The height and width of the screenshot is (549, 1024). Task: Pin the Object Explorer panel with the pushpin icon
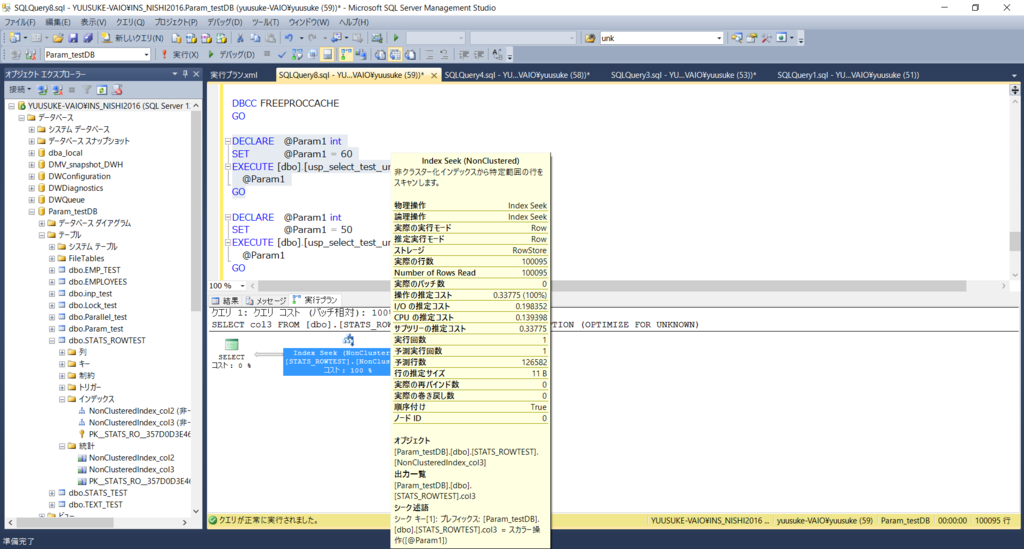[185, 74]
